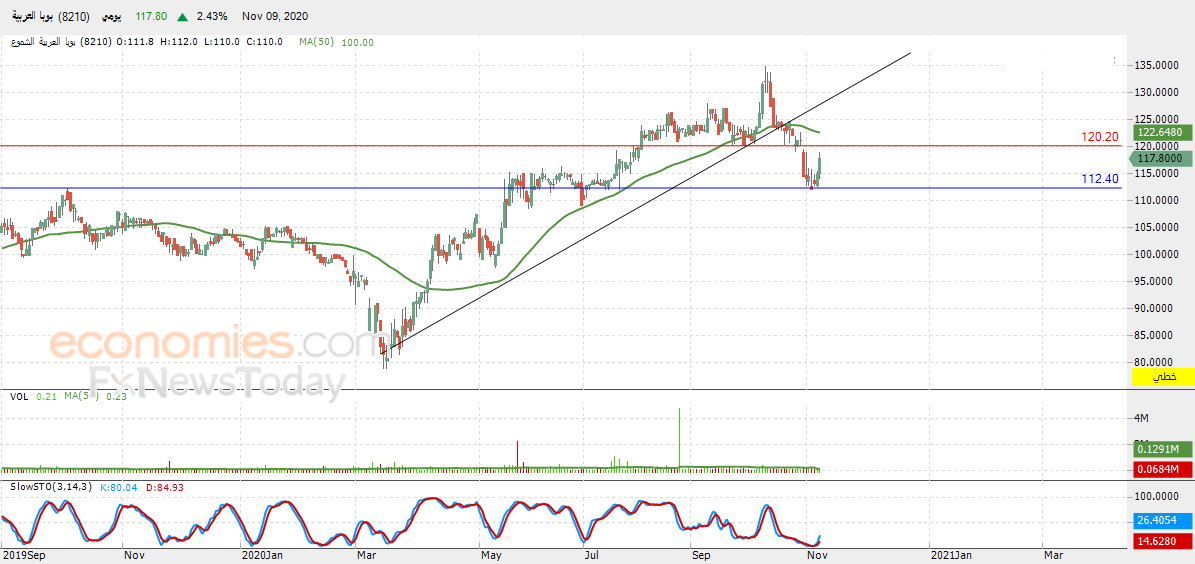Click the 105.0000 price axis label

coord(1158,227)
